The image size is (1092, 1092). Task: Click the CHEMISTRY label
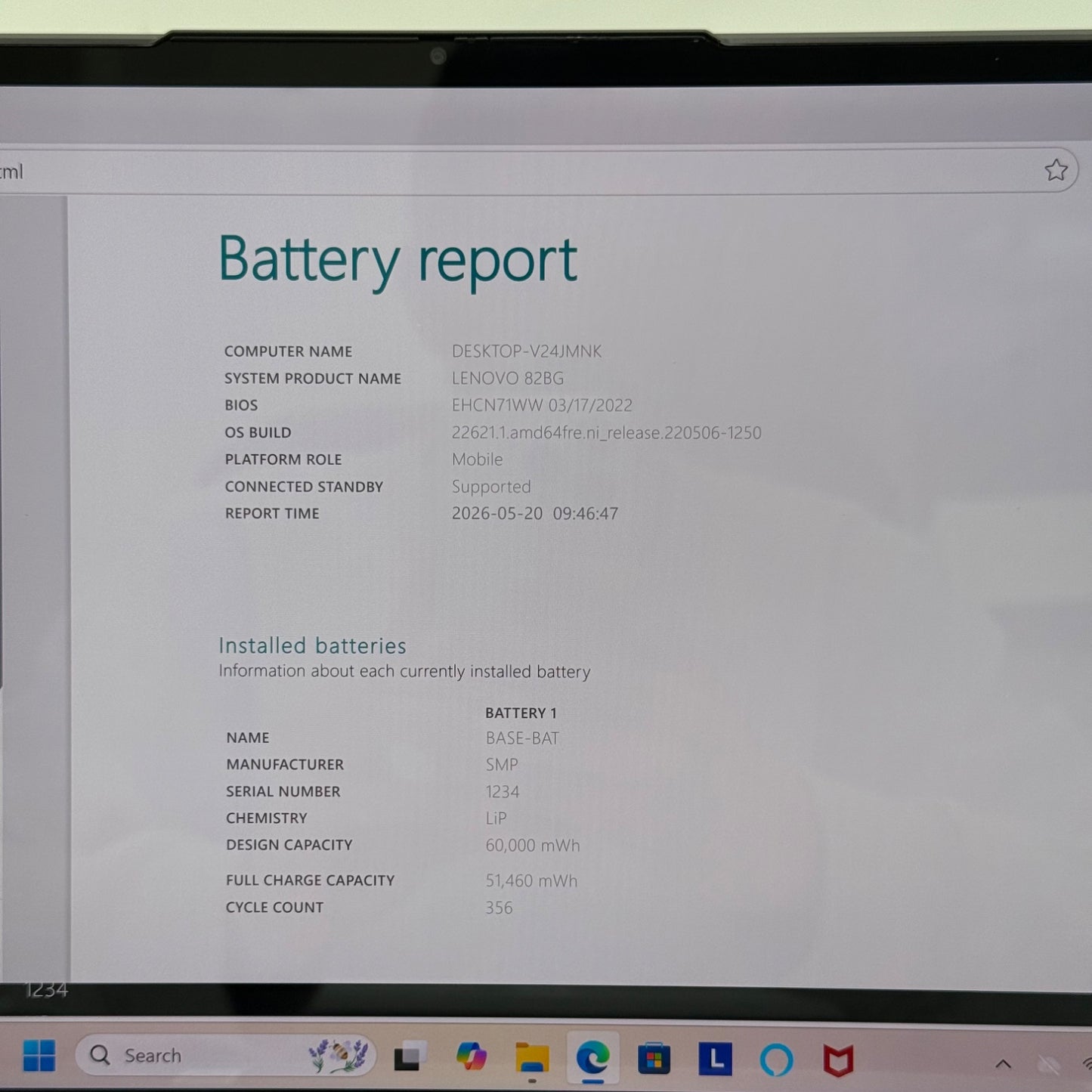(x=267, y=818)
